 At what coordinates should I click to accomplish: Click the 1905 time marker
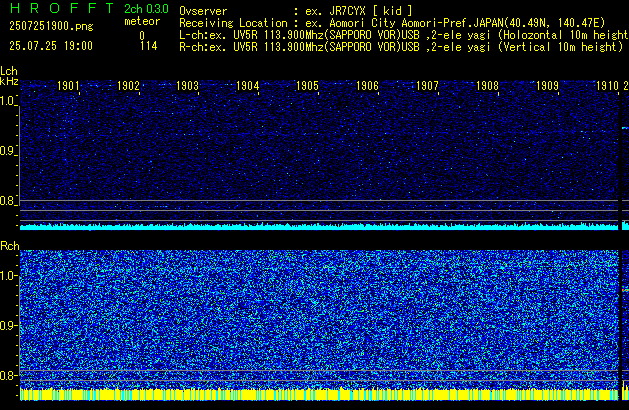coord(308,86)
